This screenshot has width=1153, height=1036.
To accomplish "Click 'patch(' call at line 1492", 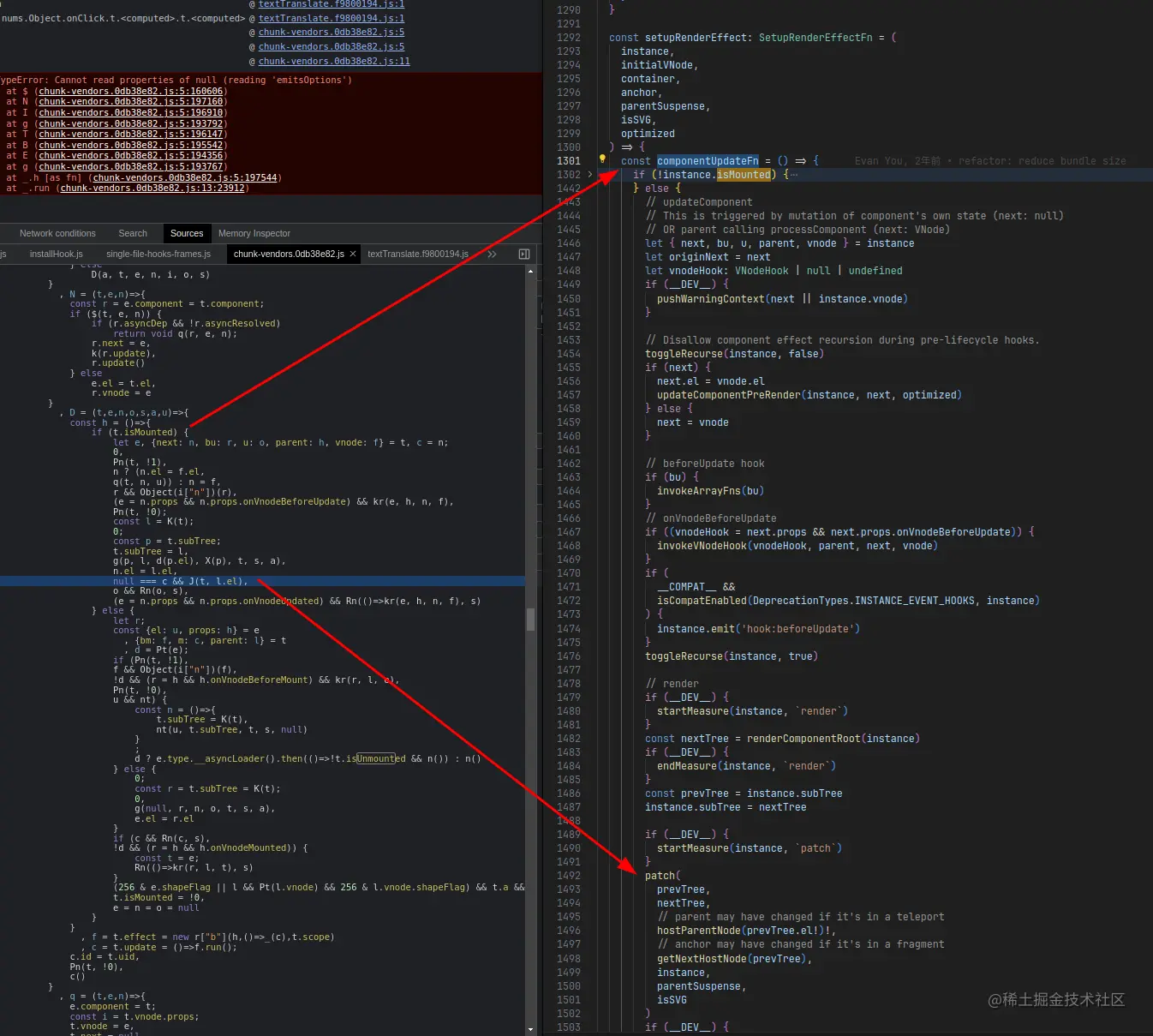I will click(663, 876).
